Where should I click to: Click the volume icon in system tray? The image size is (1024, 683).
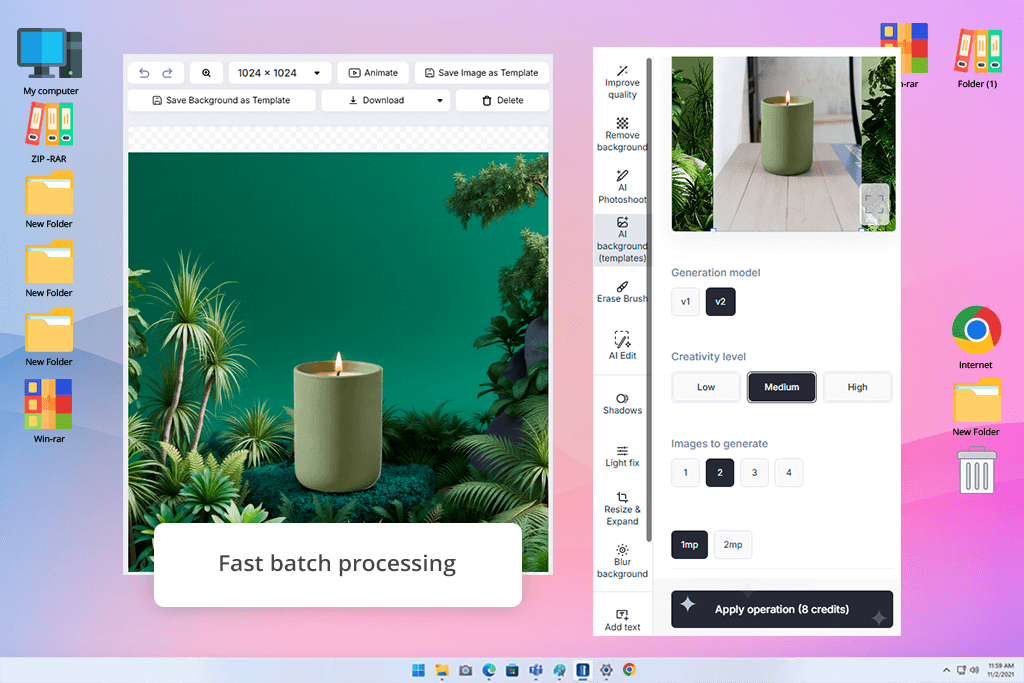974,670
